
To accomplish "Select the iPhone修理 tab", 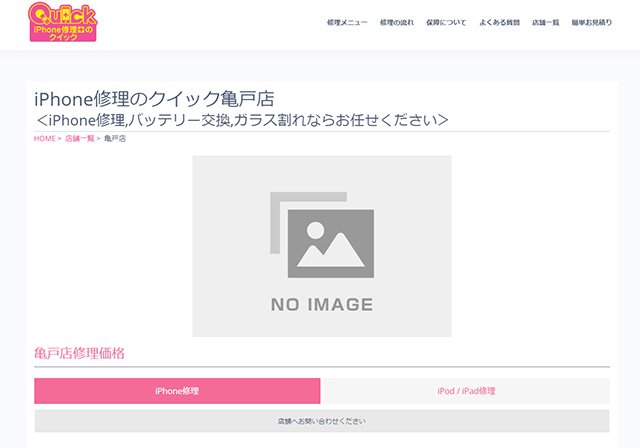I will (177, 391).
